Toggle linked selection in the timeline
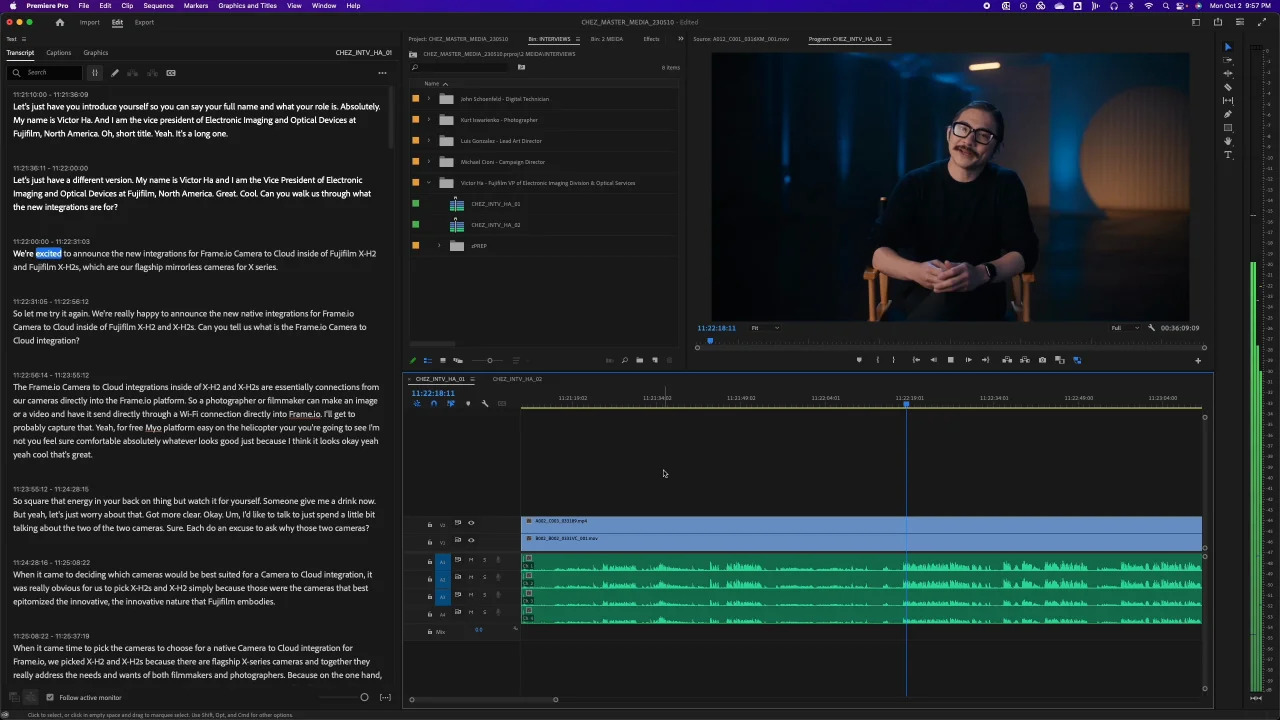The image size is (1280, 720). (450, 404)
